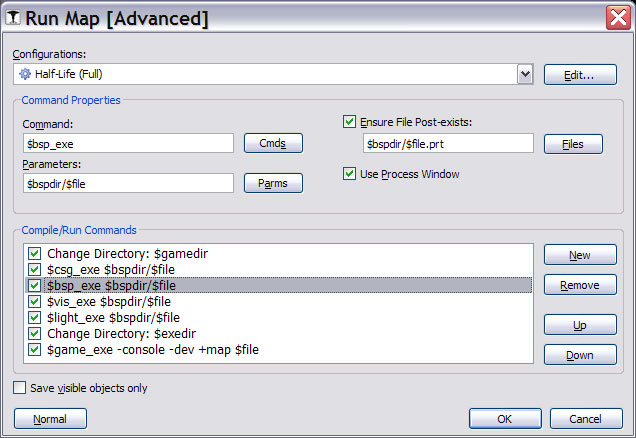Open the Cmds command list button
This screenshot has width=636, height=438.
tap(273, 144)
